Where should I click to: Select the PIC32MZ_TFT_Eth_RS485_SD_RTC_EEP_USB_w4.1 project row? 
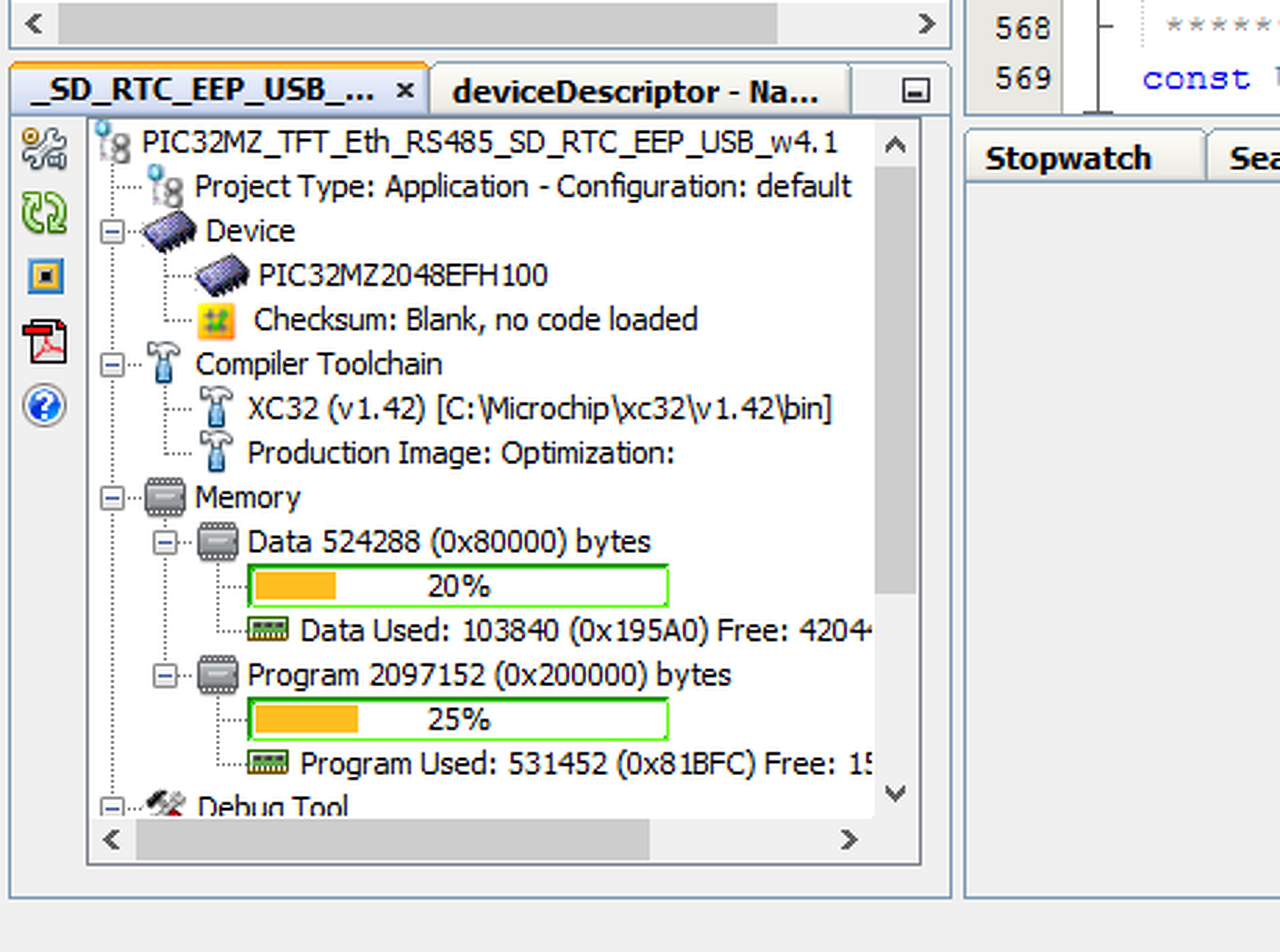(490, 142)
